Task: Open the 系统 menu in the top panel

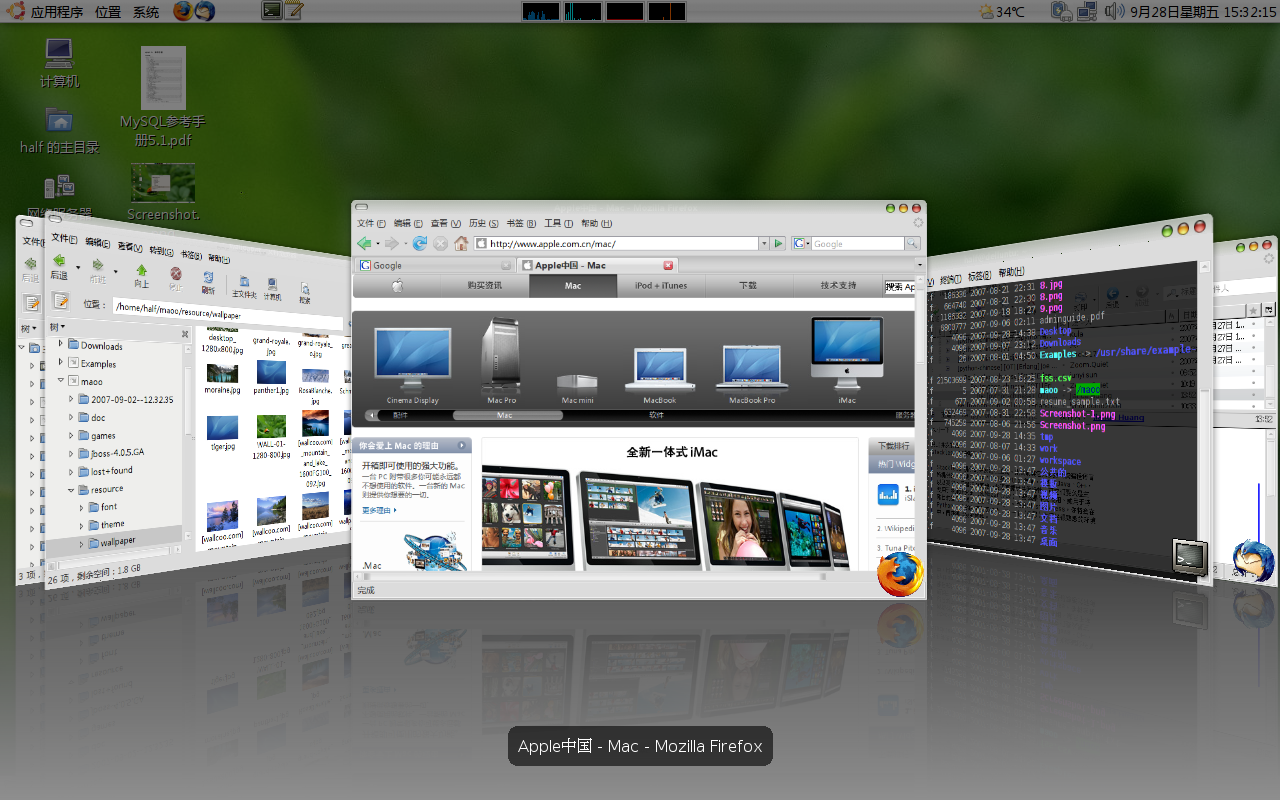Action: (x=145, y=12)
